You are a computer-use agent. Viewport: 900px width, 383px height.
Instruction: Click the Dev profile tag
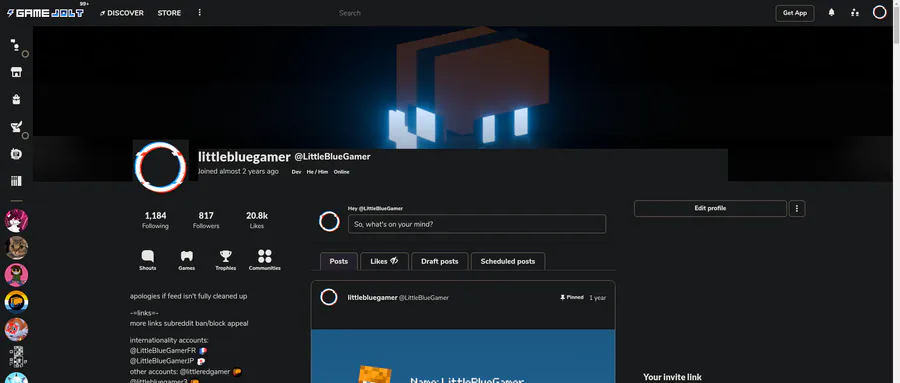tap(296, 172)
